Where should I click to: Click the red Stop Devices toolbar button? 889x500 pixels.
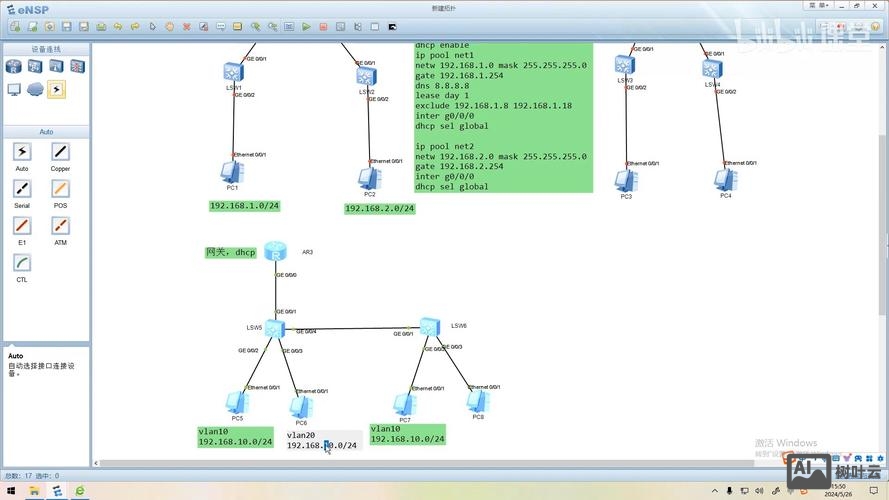323,27
